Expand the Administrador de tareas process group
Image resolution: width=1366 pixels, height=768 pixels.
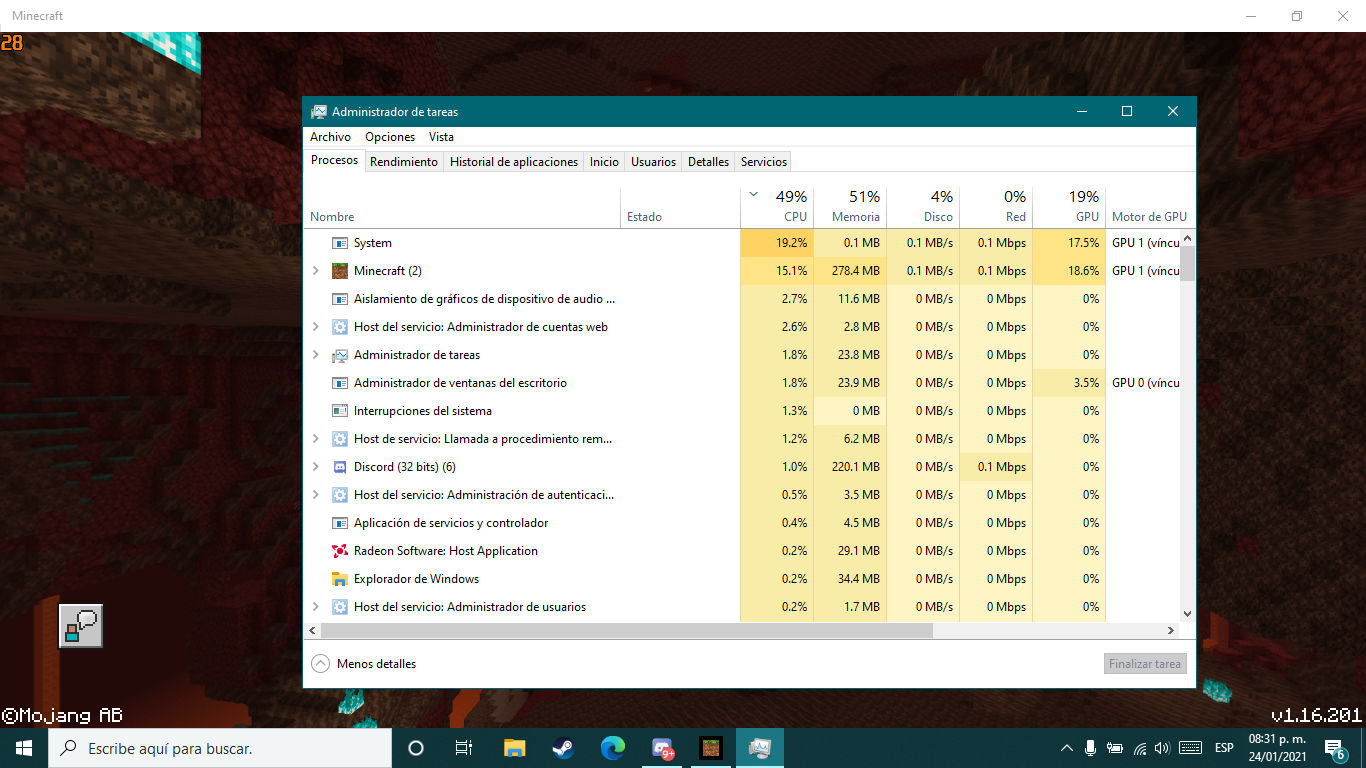coord(316,355)
